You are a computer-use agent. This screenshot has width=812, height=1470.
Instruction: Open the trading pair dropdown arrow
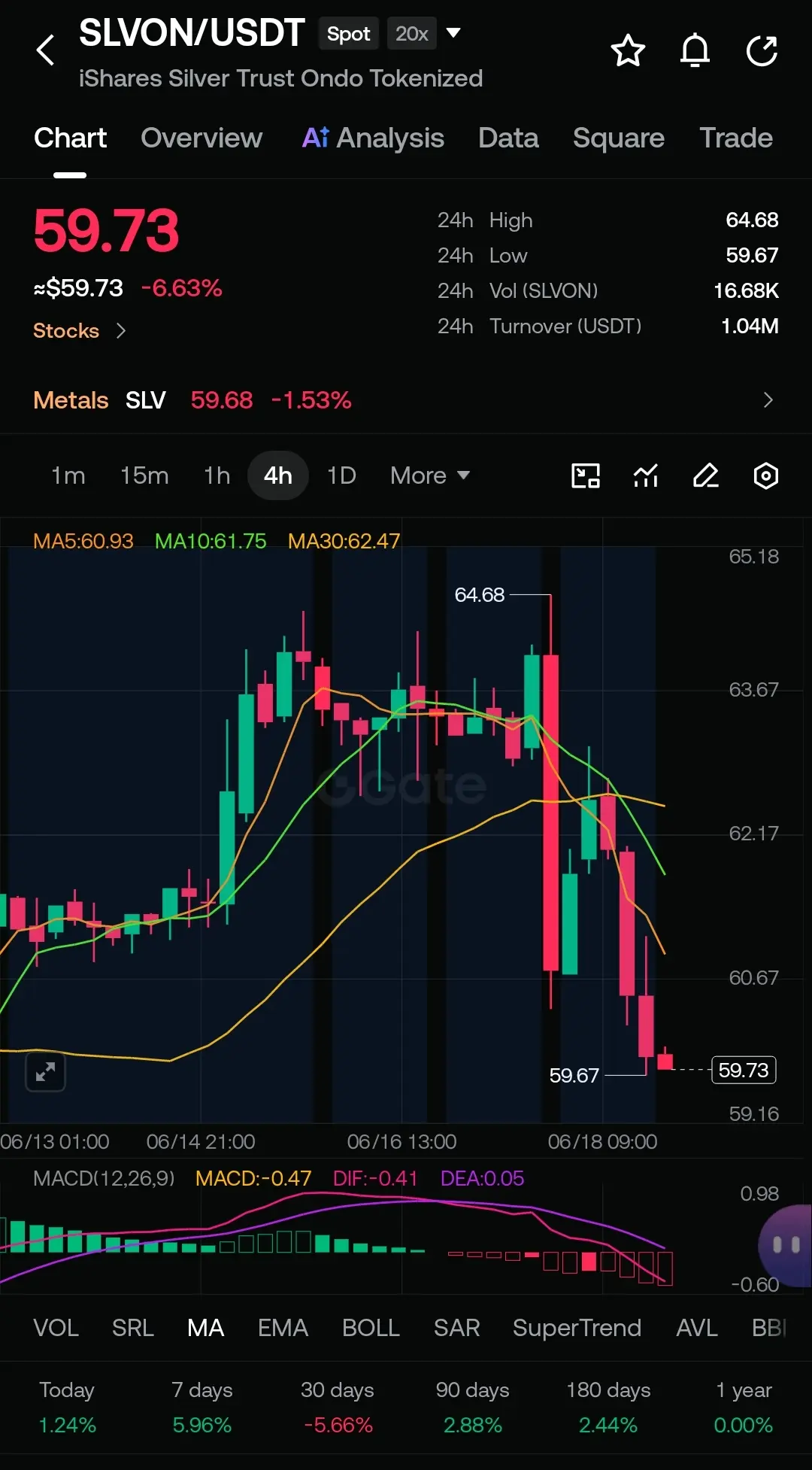453,33
